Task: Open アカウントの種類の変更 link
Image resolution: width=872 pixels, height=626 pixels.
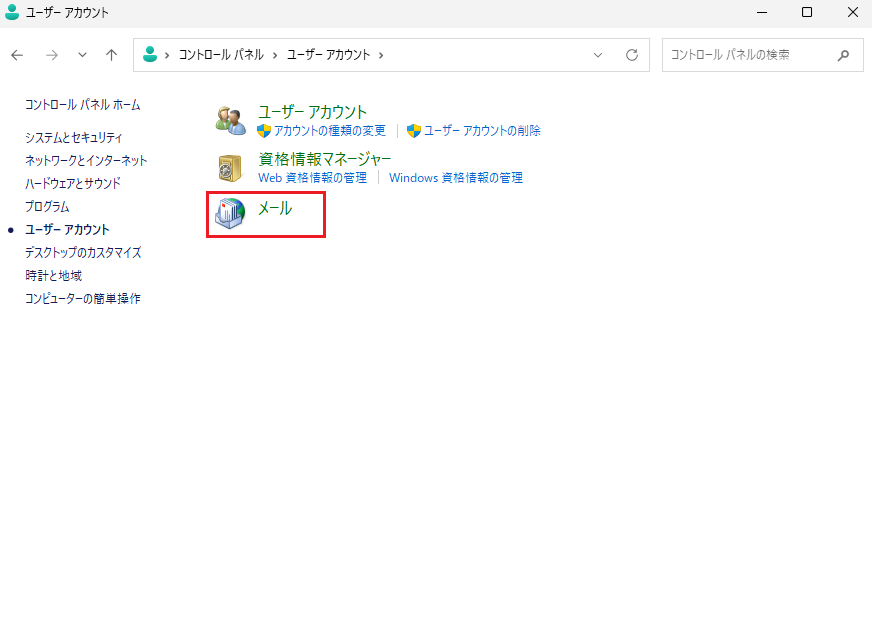Action: pos(329,131)
